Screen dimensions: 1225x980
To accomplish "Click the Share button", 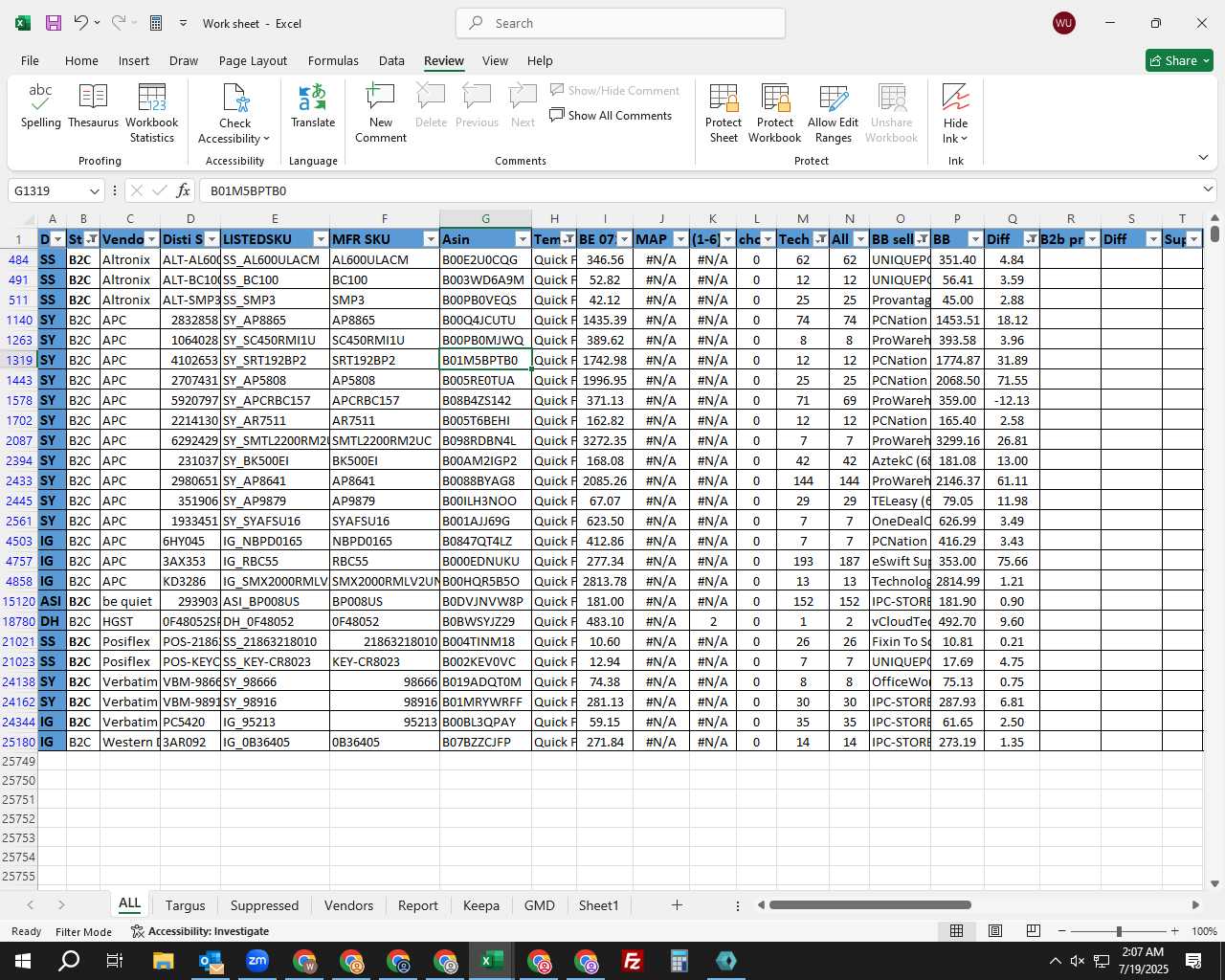I will (1179, 60).
